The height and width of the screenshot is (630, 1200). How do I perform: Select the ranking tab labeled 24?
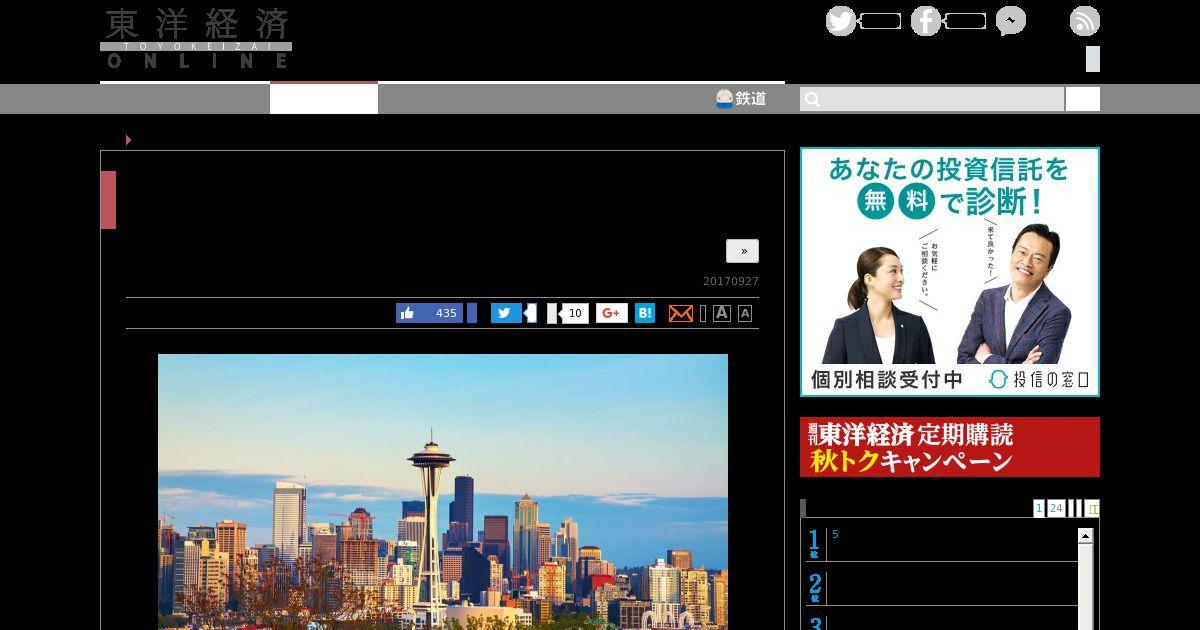[1056, 508]
